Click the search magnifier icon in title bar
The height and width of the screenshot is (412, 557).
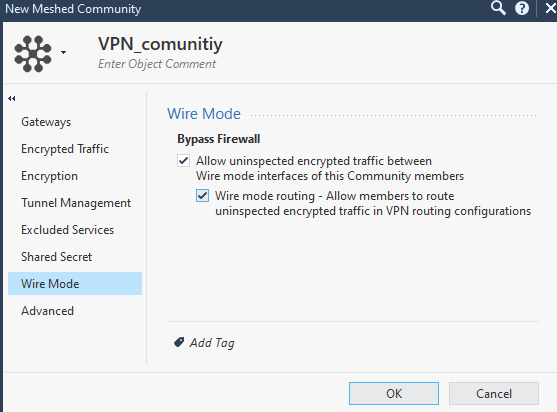(x=498, y=8)
